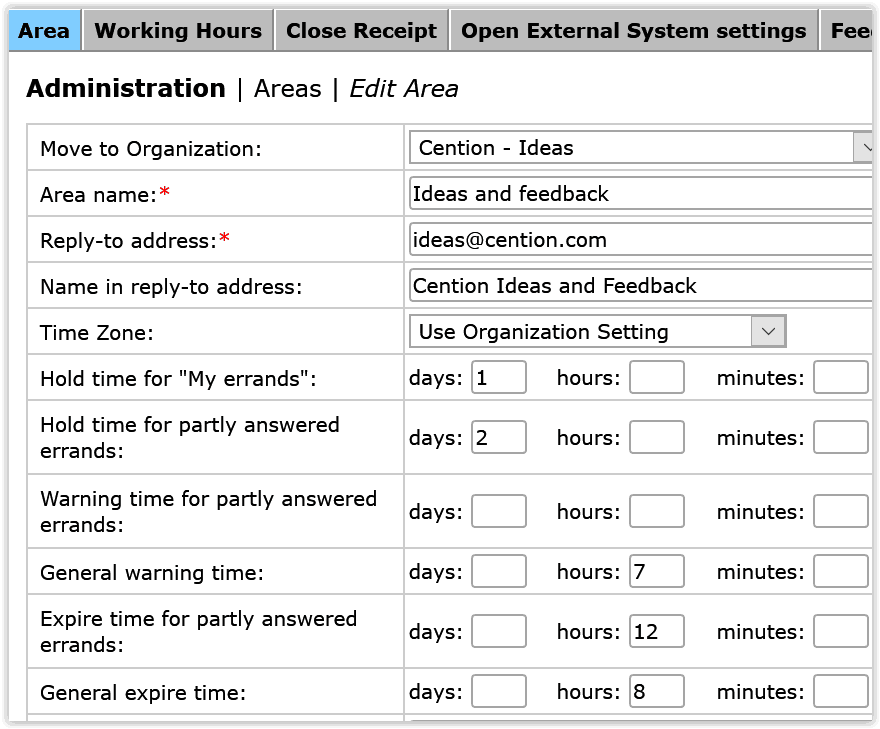
Task: Focus the Name in reply-to address field
Action: click(x=640, y=286)
